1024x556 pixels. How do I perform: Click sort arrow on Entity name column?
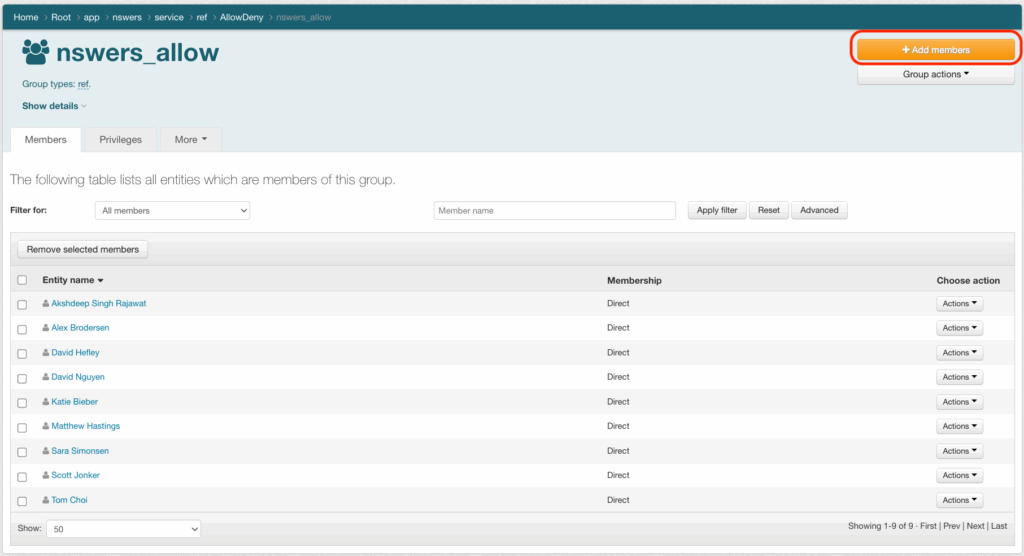(x=101, y=281)
